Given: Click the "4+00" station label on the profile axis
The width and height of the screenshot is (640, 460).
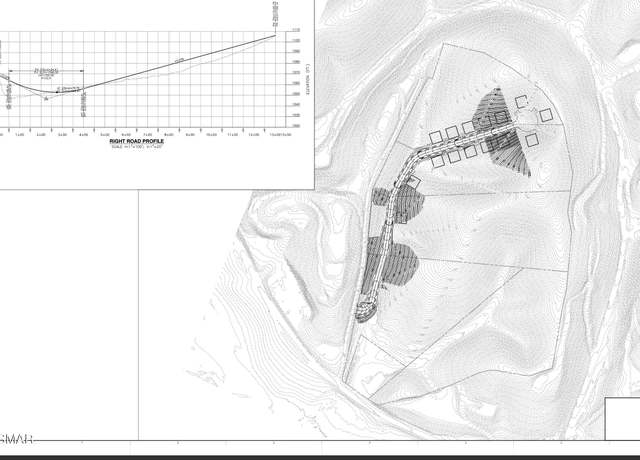Looking at the screenshot, I should tap(83, 134).
